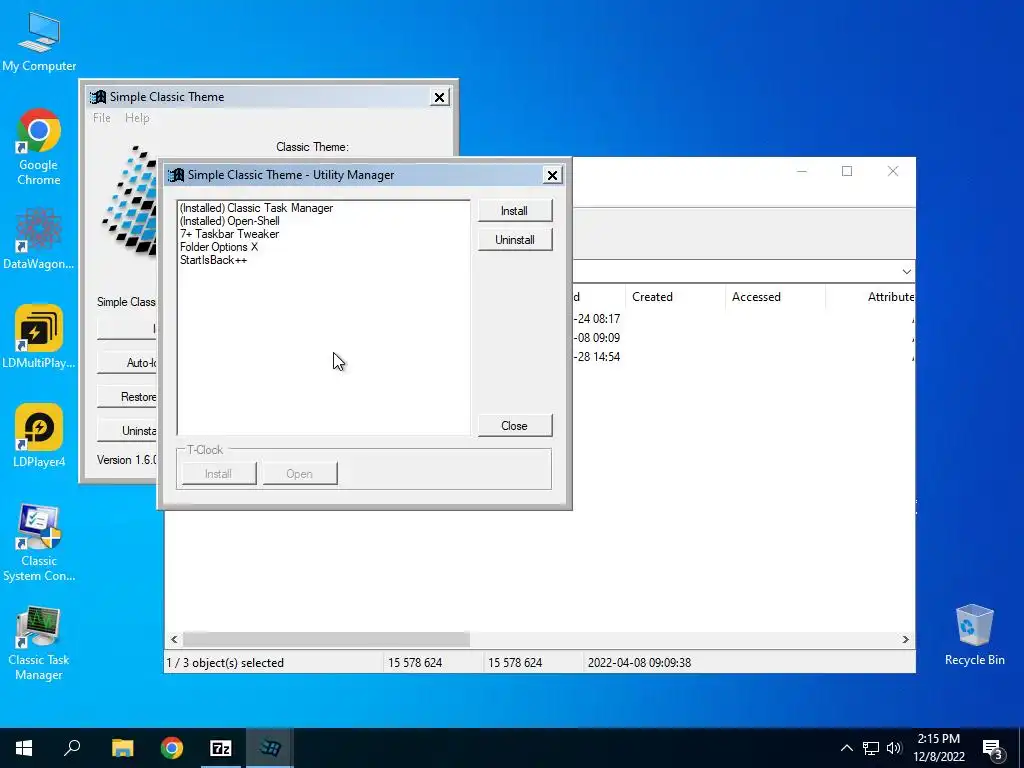
Task: Open the DataWagon desktop shortcut
Action: coord(39,238)
